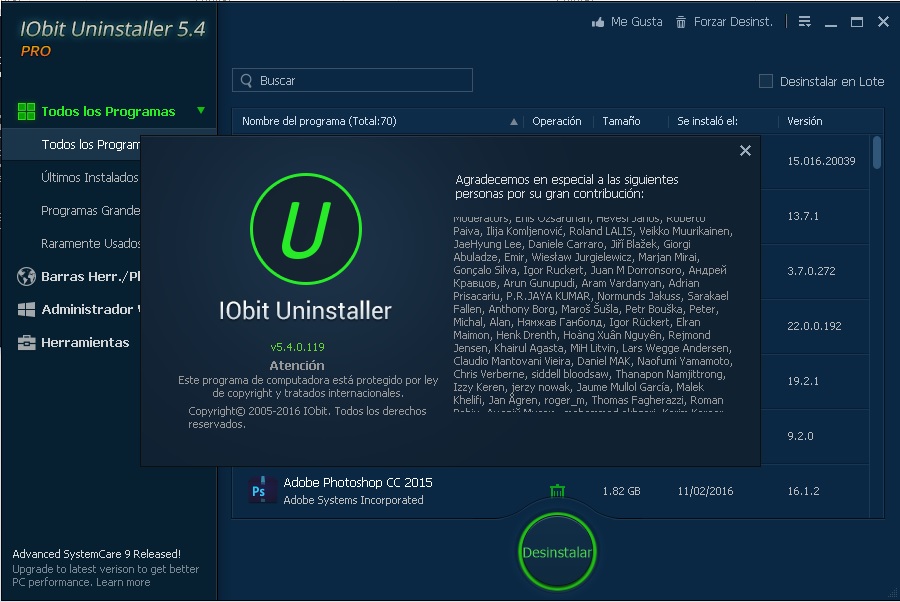900x602 pixels.
Task: Click the 11/02/2016 install date
Action: pos(705,491)
